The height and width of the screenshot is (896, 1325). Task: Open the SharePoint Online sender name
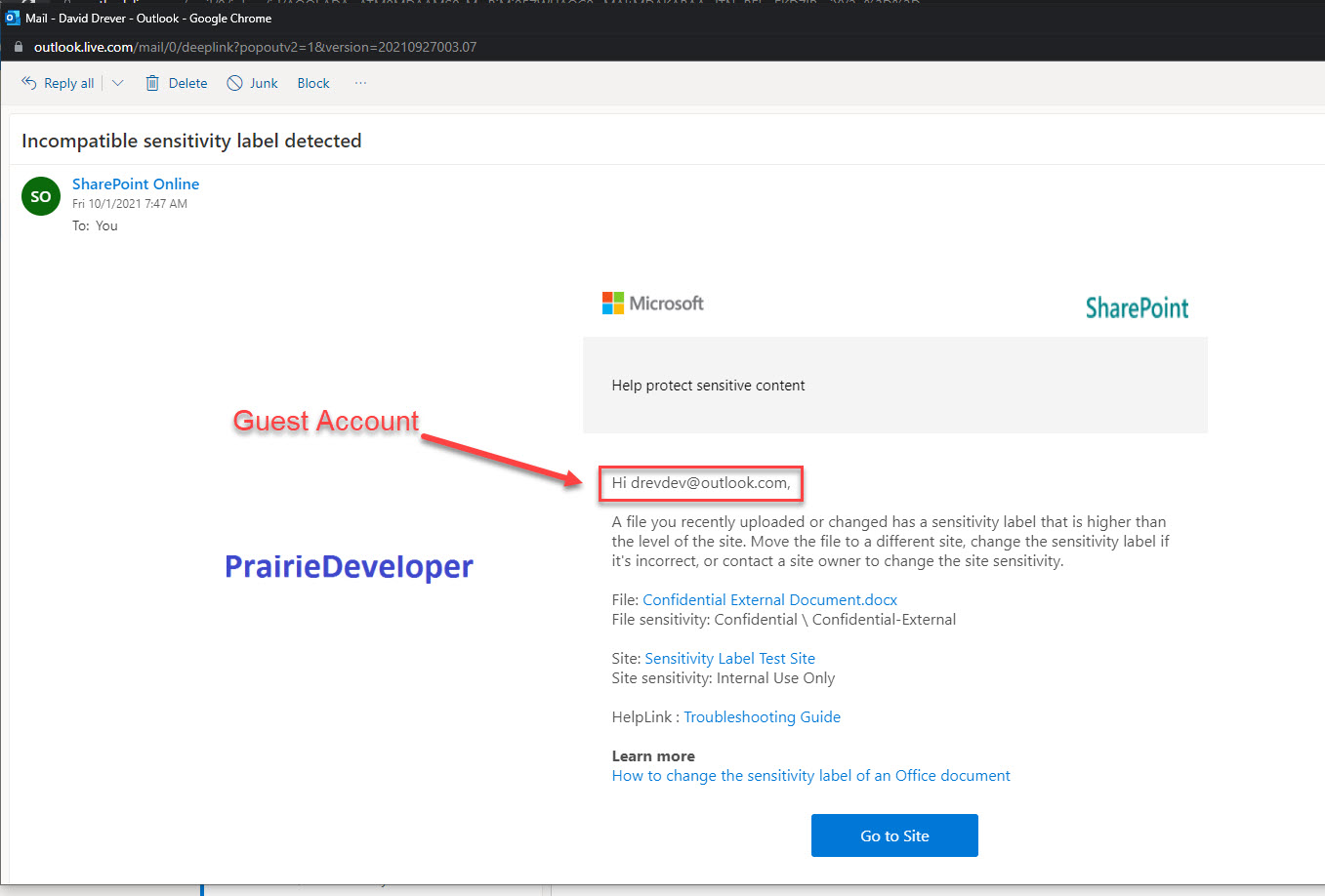tap(136, 183)
